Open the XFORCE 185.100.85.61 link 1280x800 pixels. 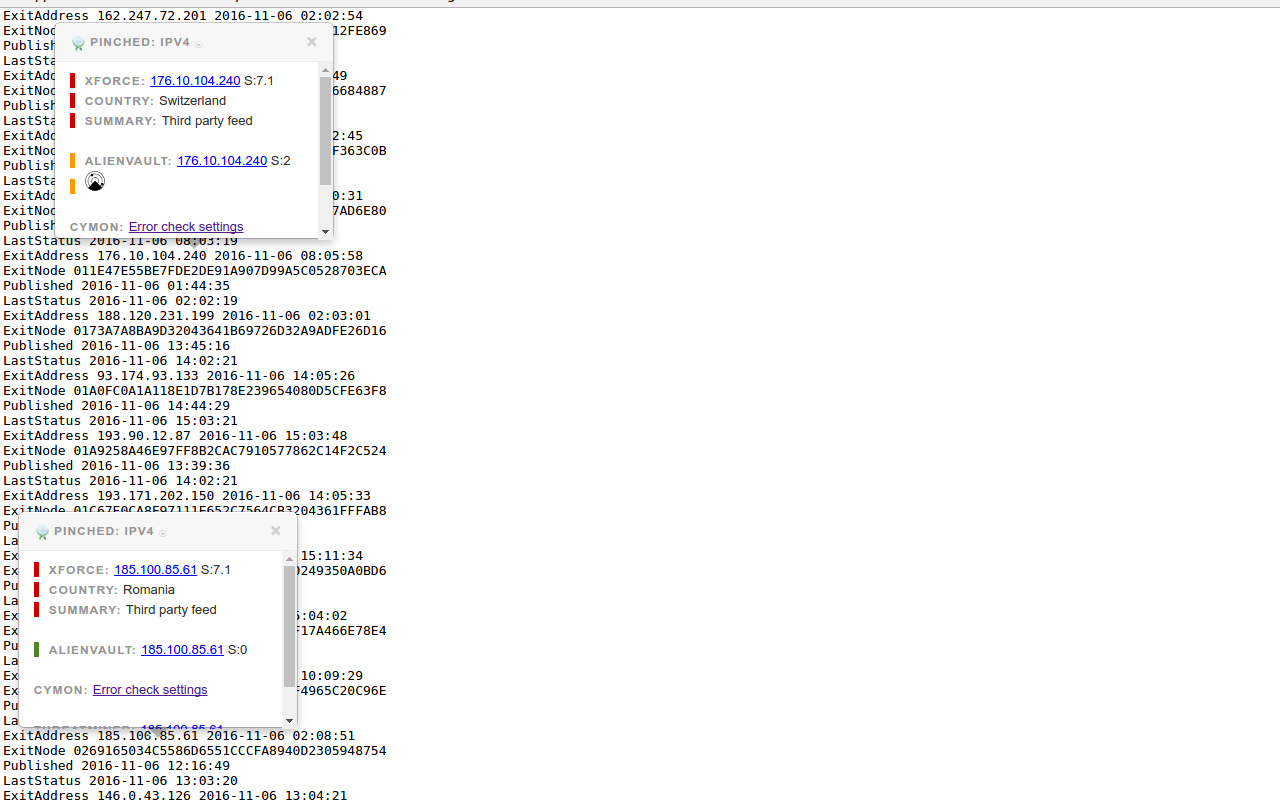[155, 570]
